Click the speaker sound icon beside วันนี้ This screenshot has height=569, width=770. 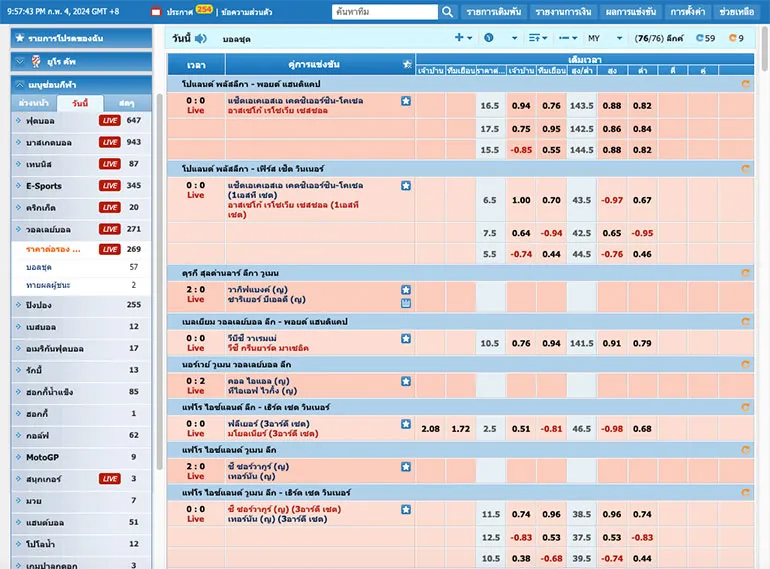click(201, 38)
